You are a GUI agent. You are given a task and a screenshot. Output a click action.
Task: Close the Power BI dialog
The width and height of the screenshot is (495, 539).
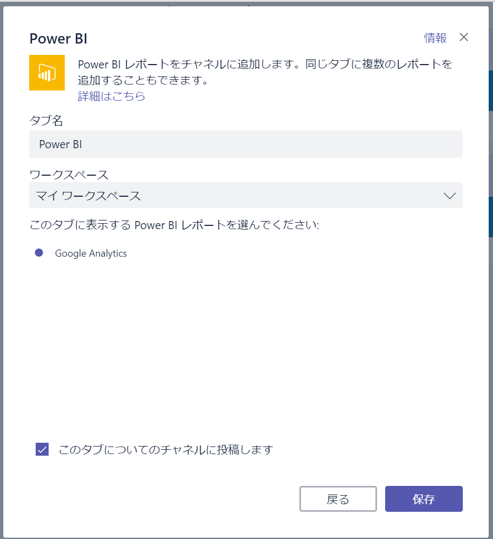click(x=464, y=37)
